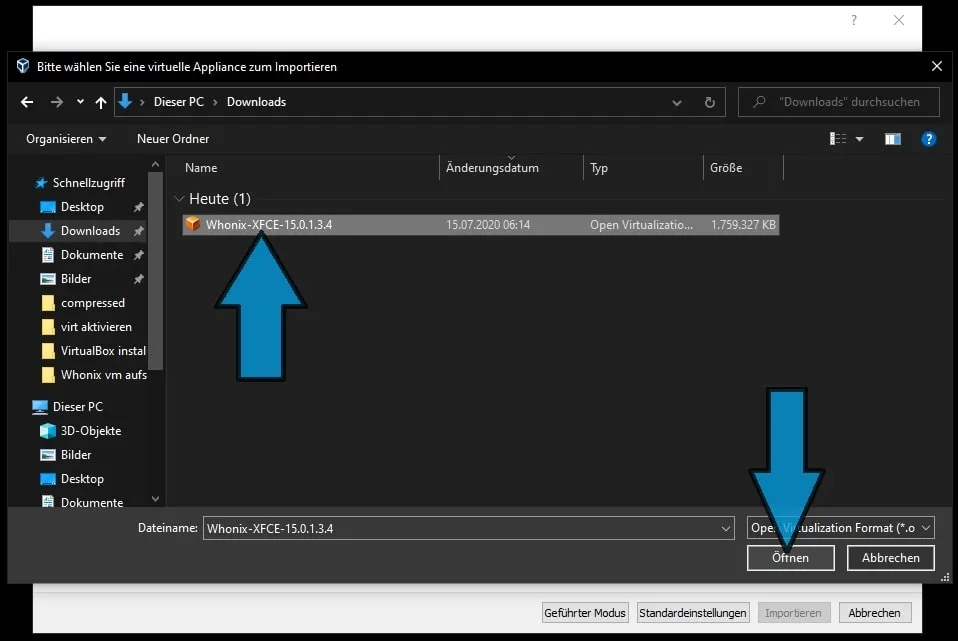Open the Whonix vm aufs folder
Screen dimensions: 958x641
tap(103, 375)
